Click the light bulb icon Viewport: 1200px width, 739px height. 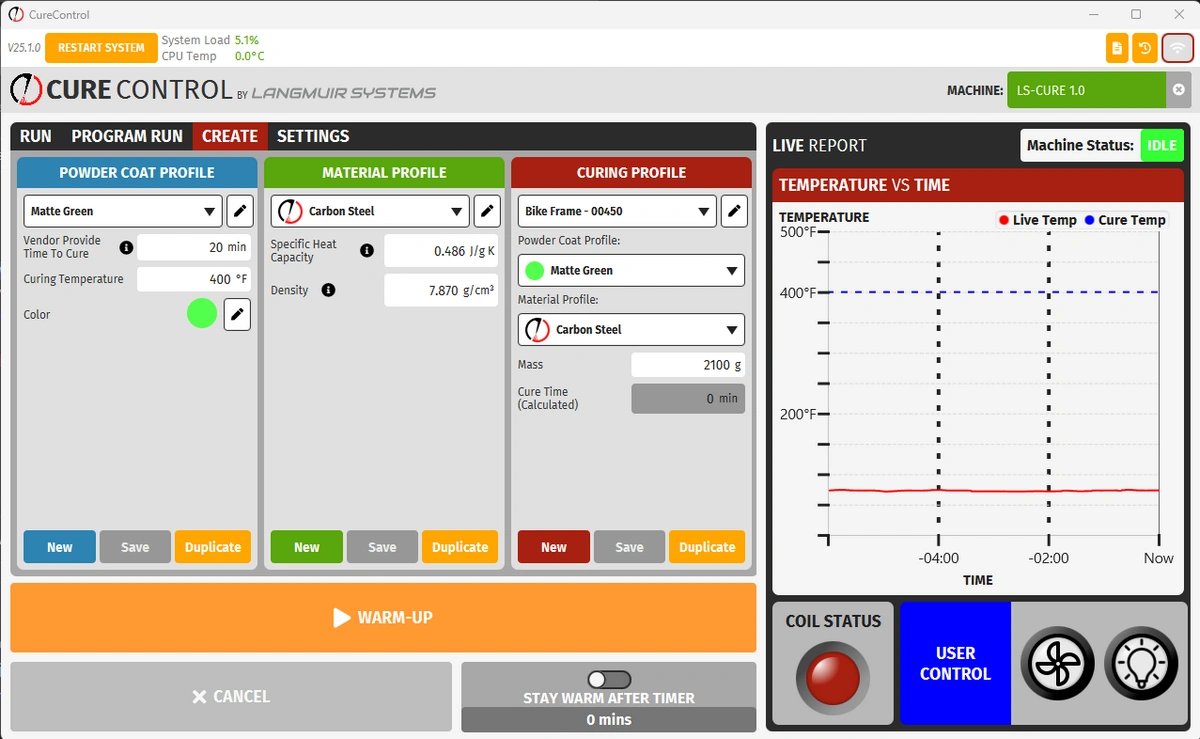[x=1141, y=663]
